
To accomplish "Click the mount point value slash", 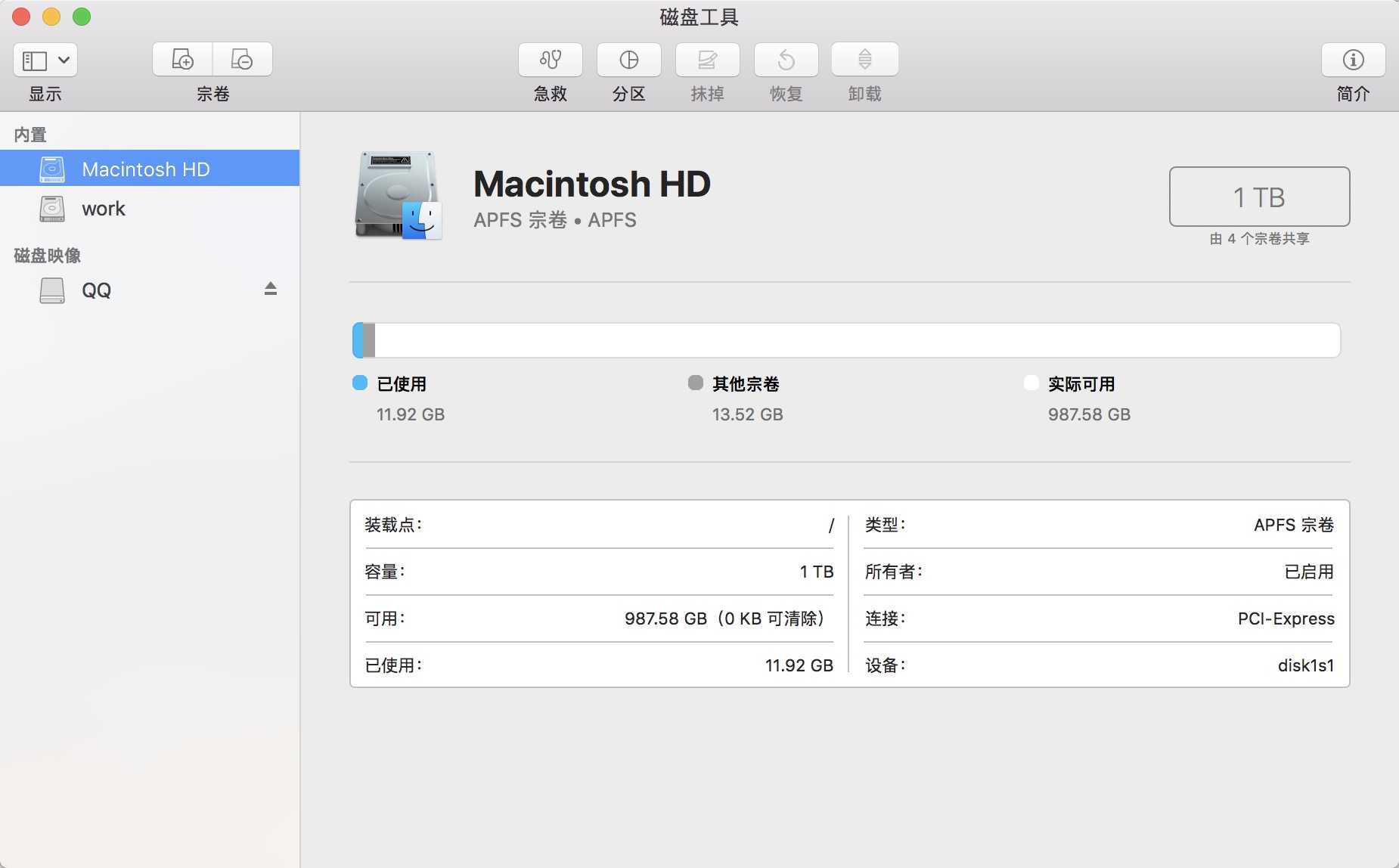I will (831, 525).
